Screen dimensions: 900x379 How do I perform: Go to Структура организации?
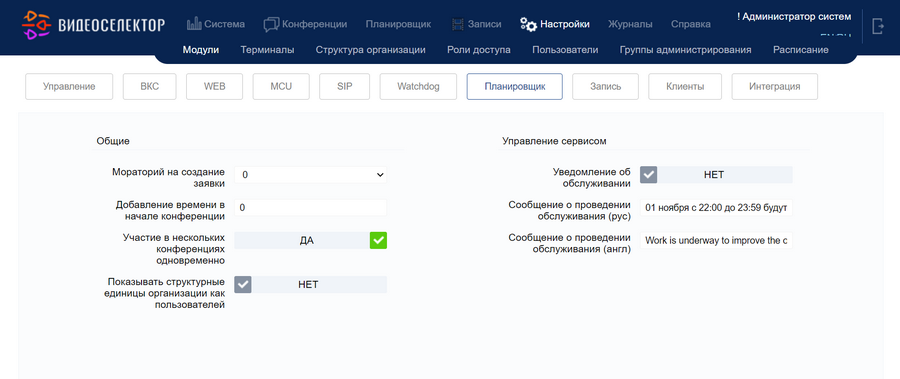point(371,50)
